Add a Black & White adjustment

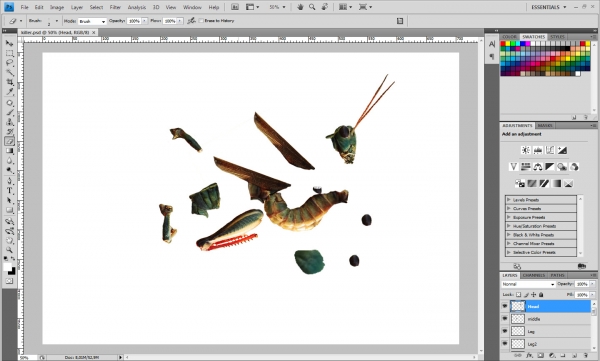pos(549,167)
